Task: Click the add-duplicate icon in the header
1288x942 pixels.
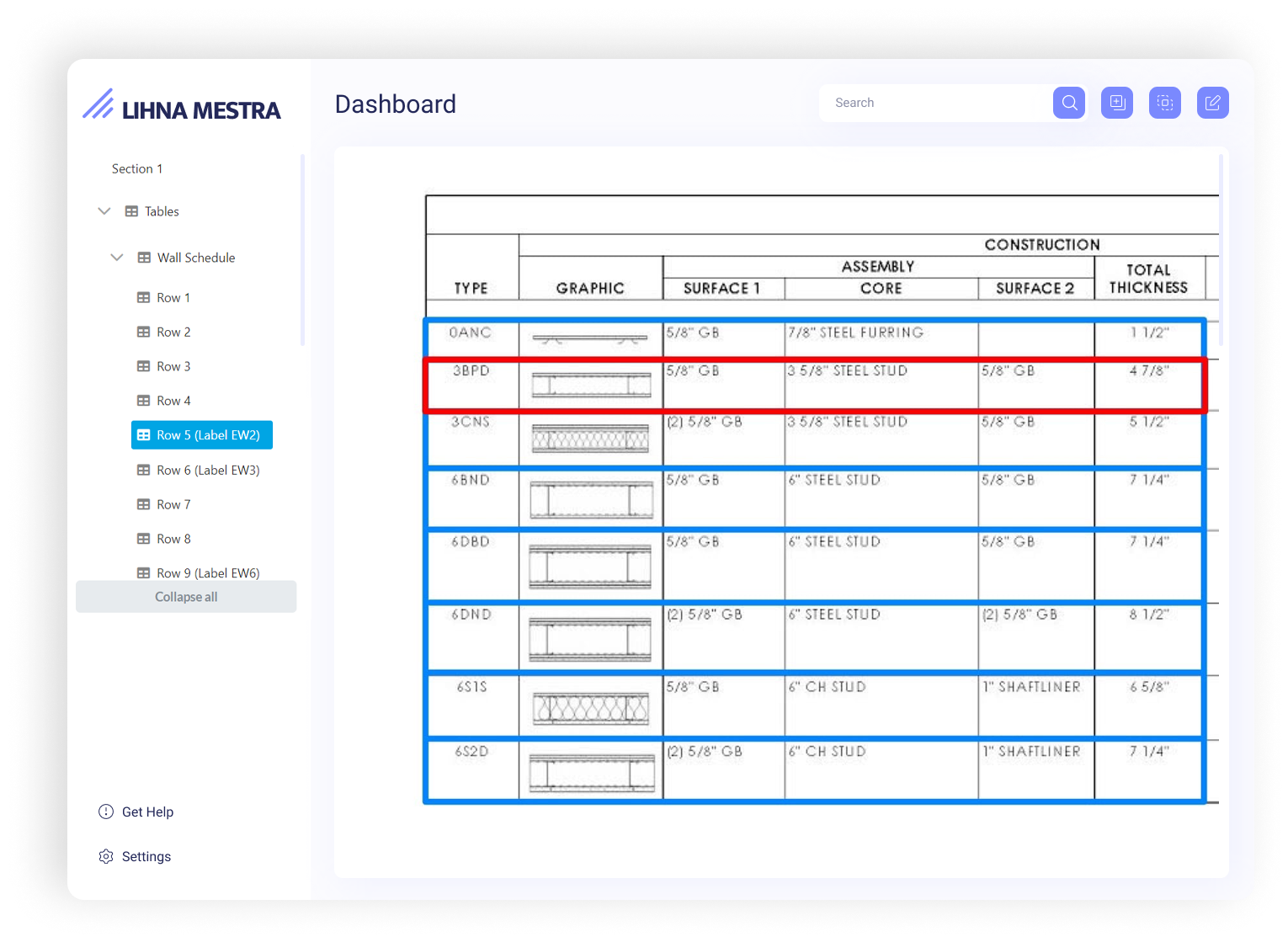Action: tap(1117, 103)
